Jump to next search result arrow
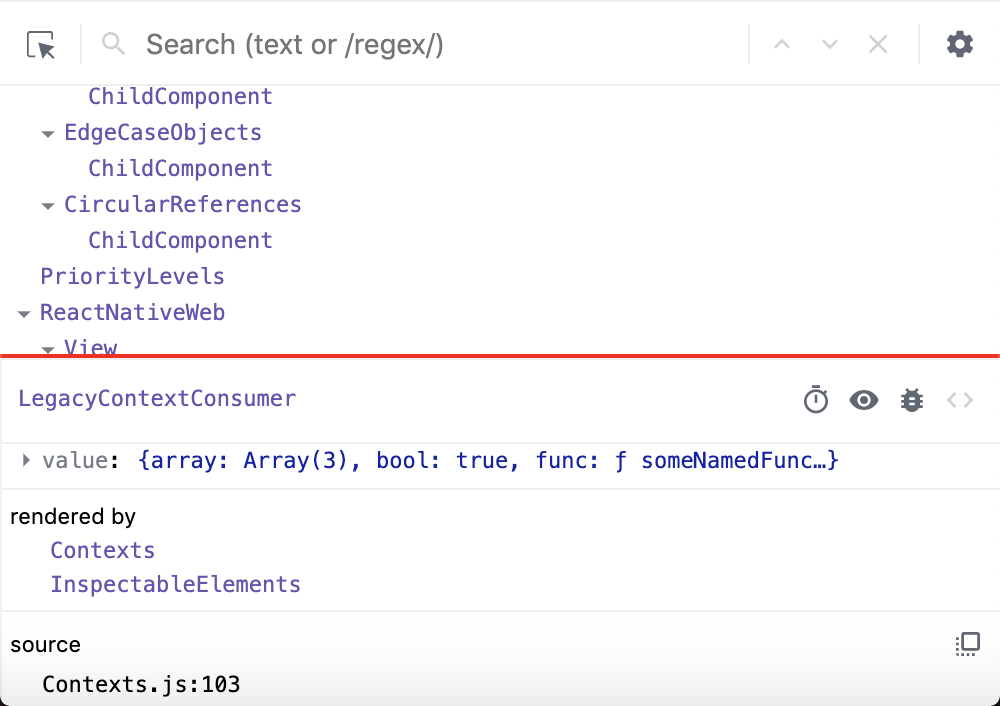 tap(830, 44)
